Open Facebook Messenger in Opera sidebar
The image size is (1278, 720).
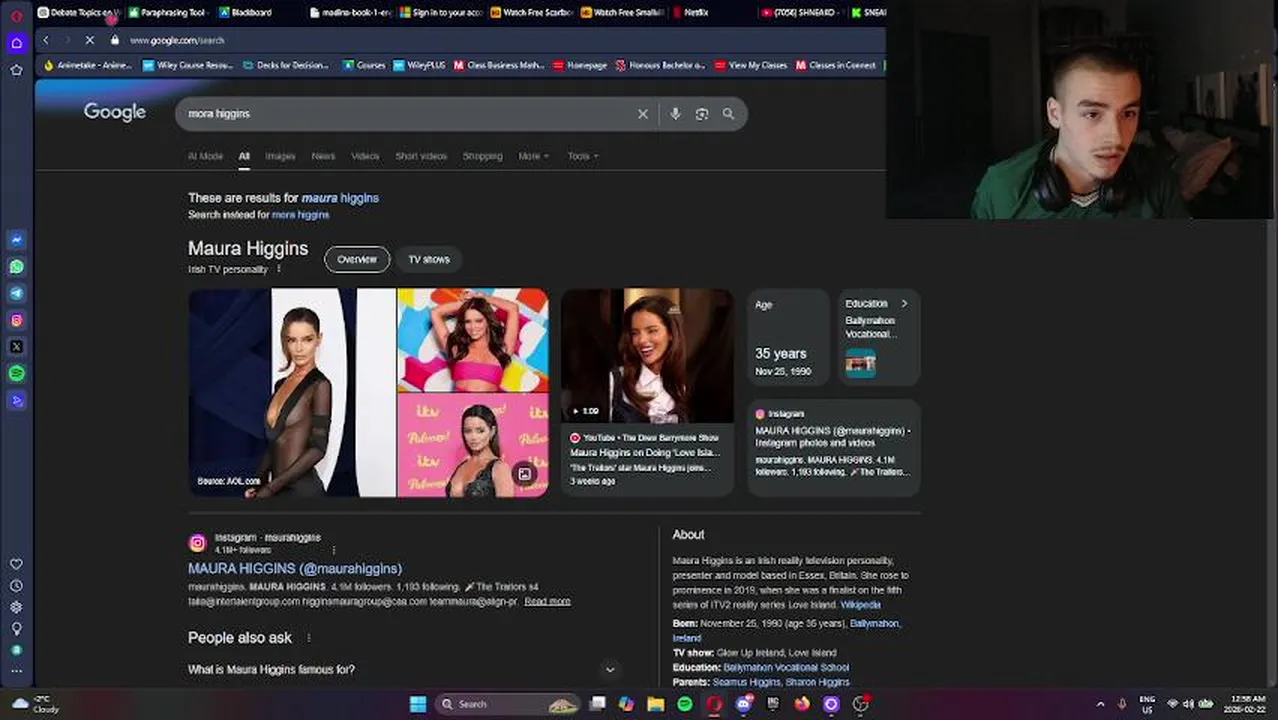click(16, 240)
